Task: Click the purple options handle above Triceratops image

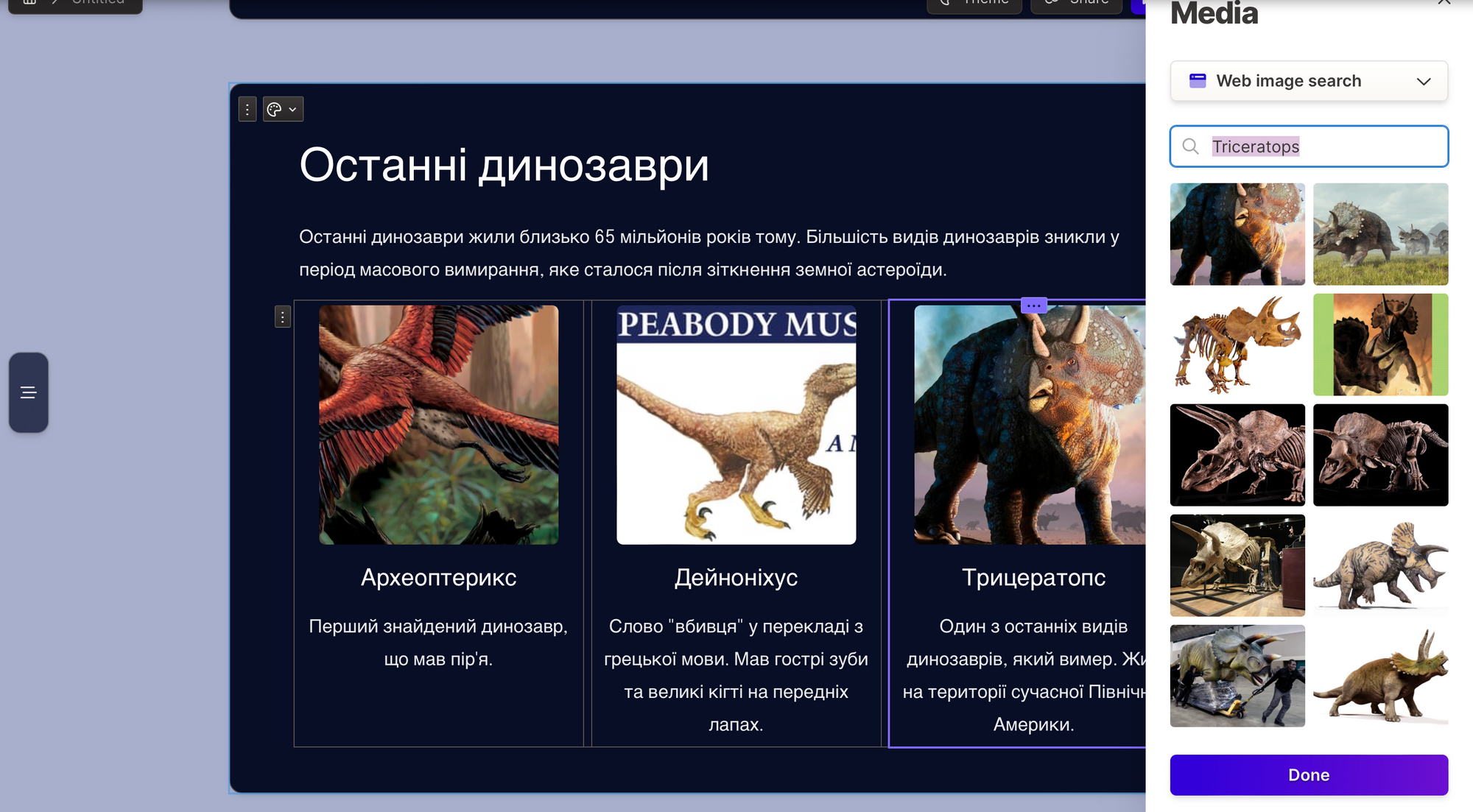Action: [x=1034, y=306]
